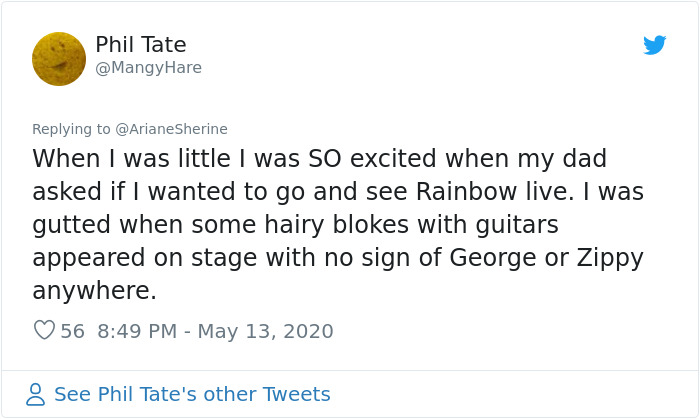
Task: Click the person silhouette icon
Action: pos(36,394)
